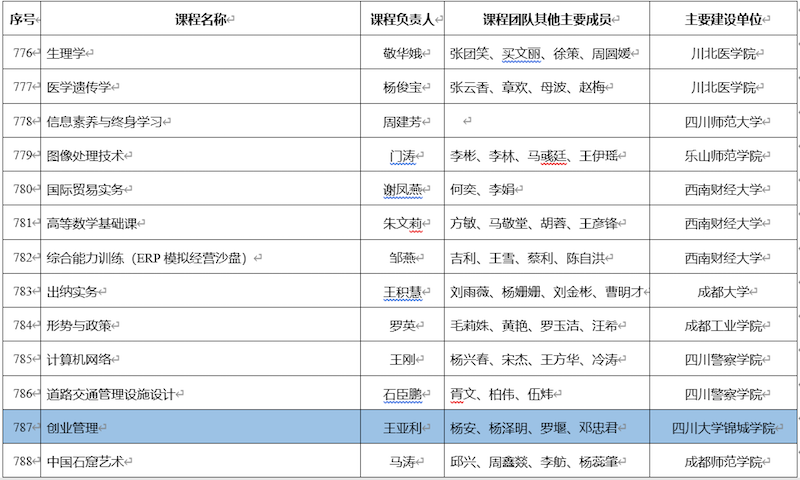Click the team members cell 何奕、李娟
Screen dimensions: 800x480
tap(547, 189)
